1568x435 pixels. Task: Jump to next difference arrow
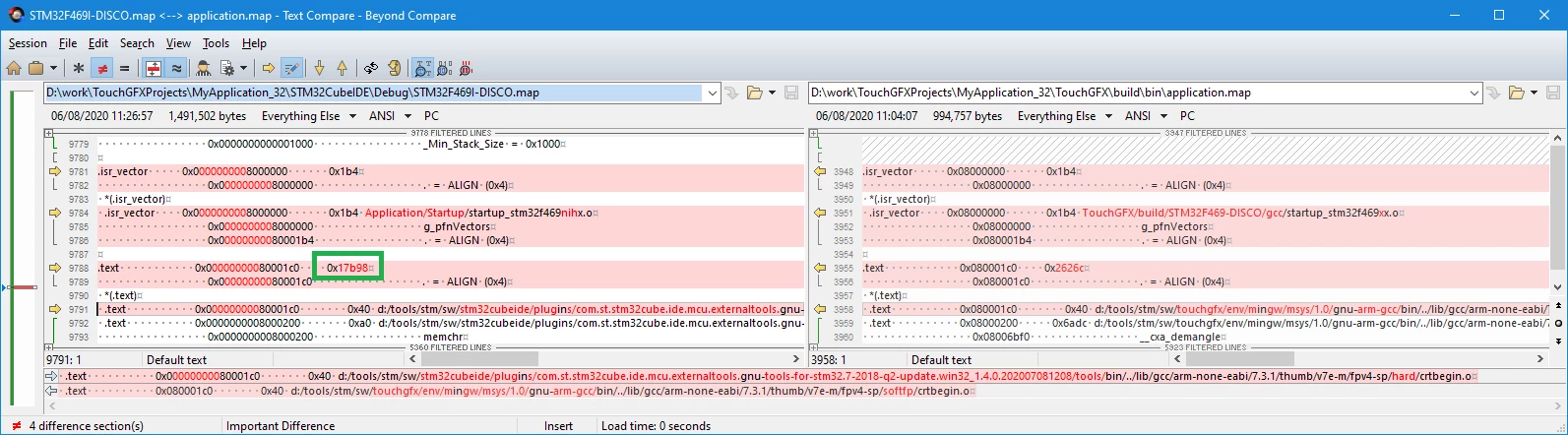319,68
